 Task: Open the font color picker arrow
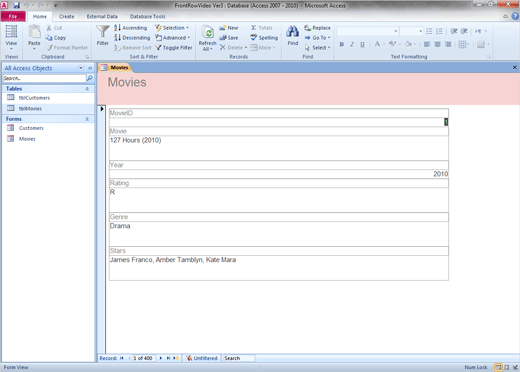[384, 44]
